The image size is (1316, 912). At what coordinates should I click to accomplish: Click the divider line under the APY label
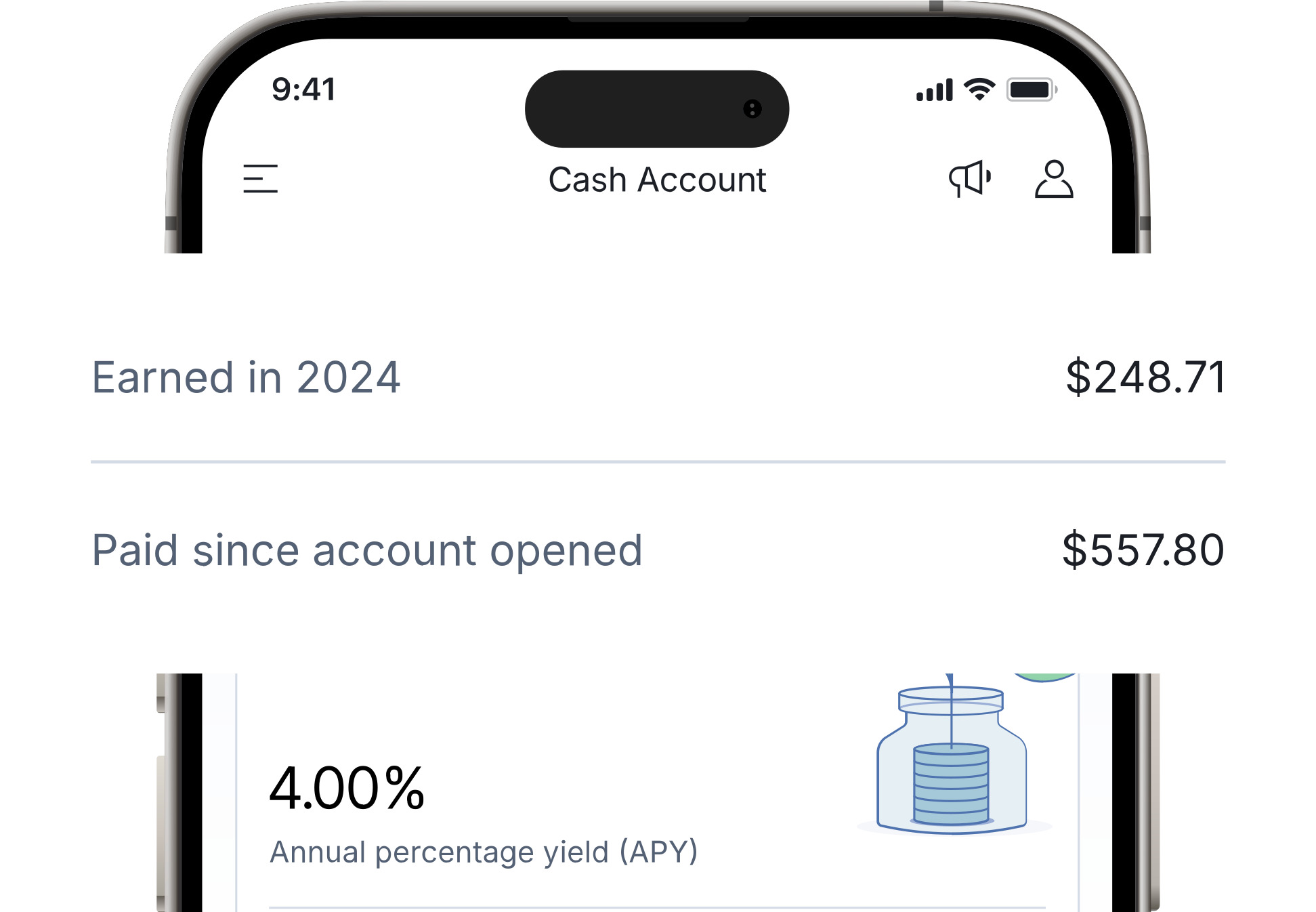[x=657, y=907]
